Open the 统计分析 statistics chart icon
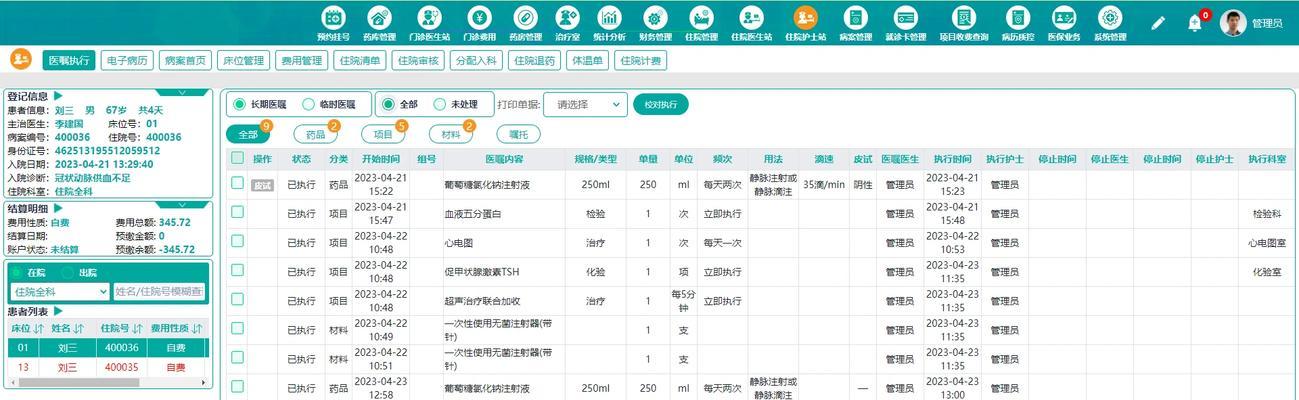Screen dimensions: 1299x400 [x=609, y=18]
